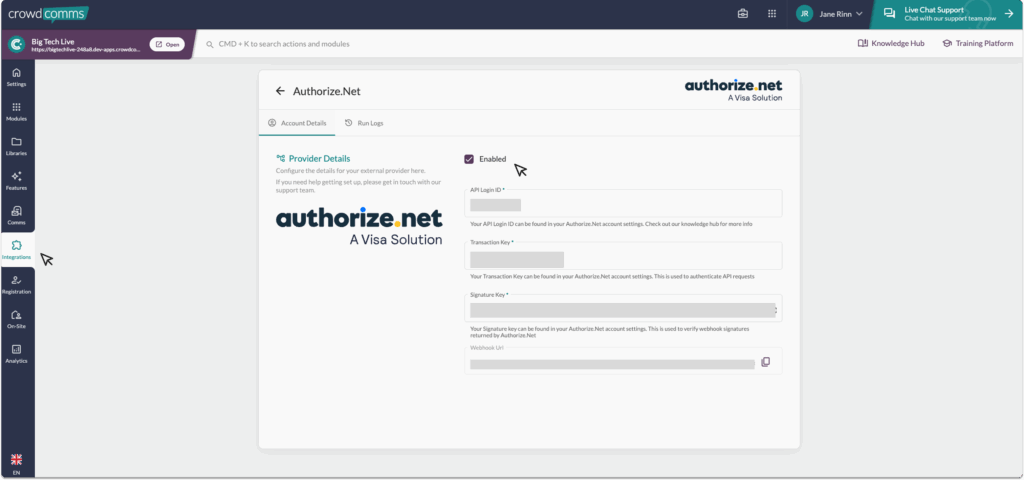
Task: Click the back arrow beside Authorize.Net
Action: click(280, 91)
